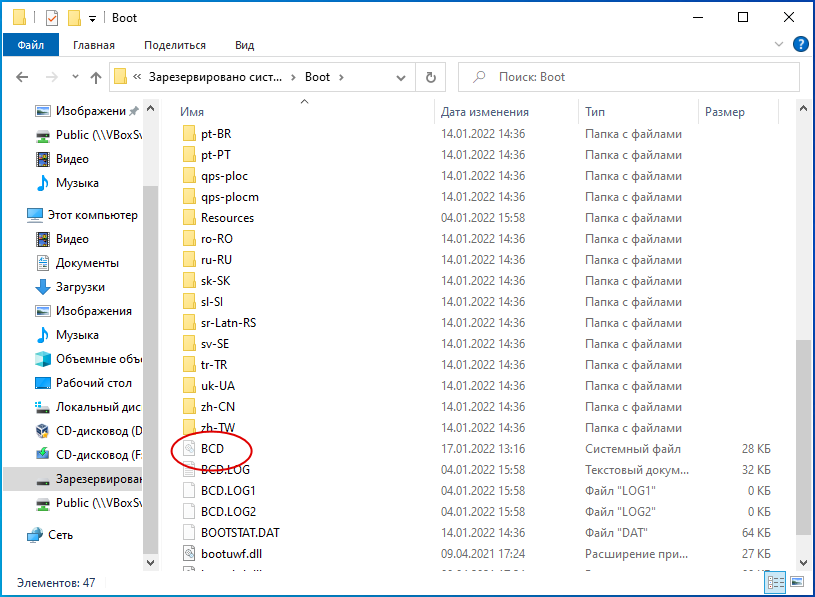Select the sk-SK folder
The image size is (815, 597).
coord(215,281)
